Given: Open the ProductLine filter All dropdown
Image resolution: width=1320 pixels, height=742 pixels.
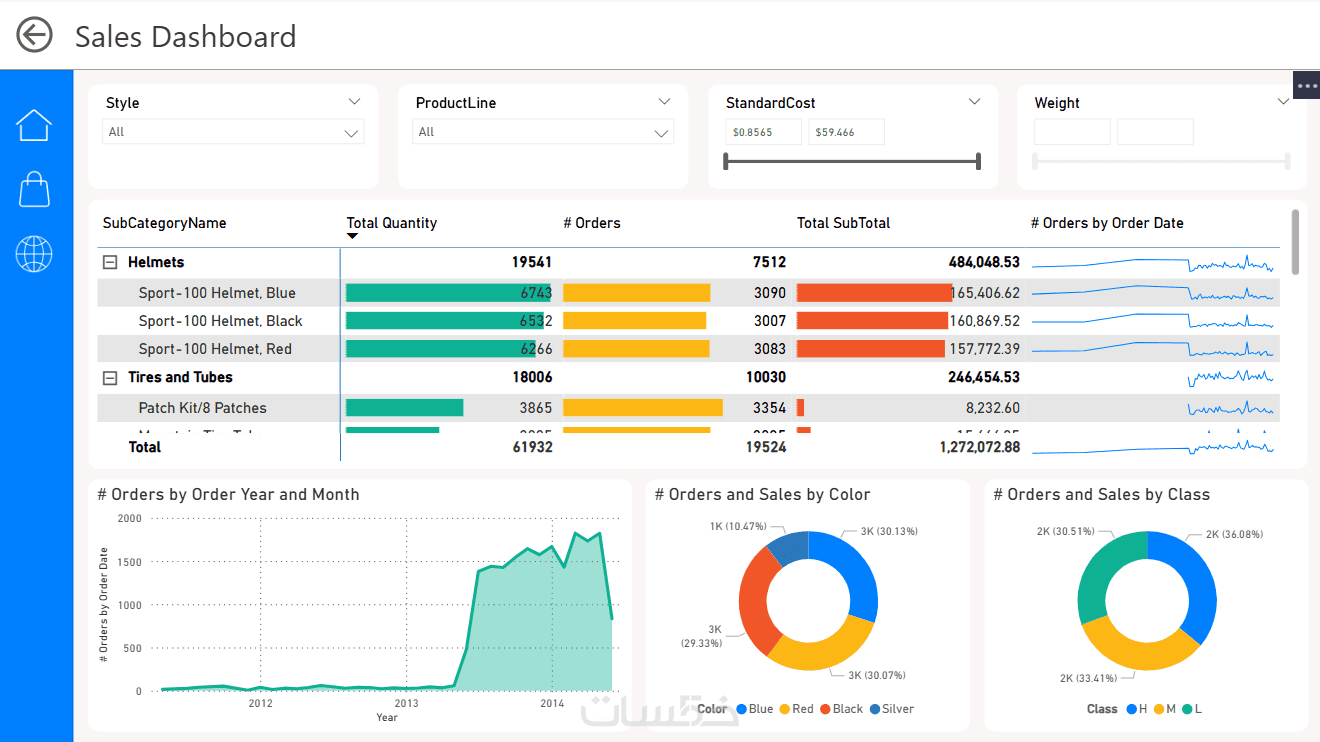Looking at the screenshot, I should 543,132.
